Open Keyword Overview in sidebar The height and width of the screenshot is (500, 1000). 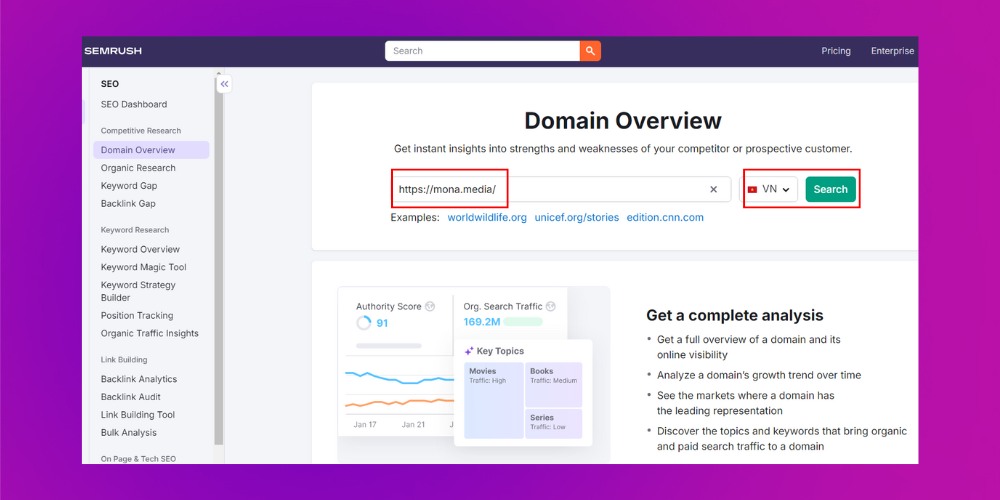[x=140, y=249]
